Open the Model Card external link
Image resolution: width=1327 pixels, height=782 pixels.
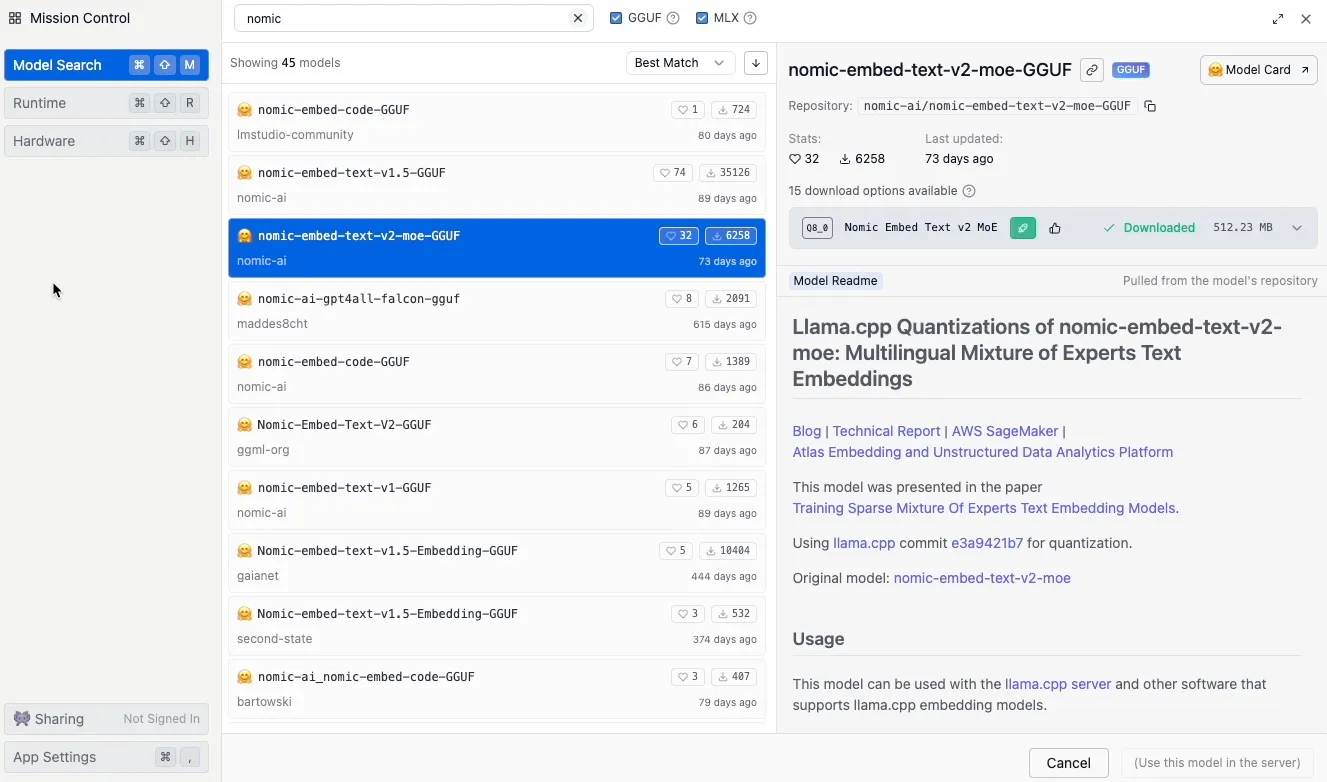(x=1258, y=70)
